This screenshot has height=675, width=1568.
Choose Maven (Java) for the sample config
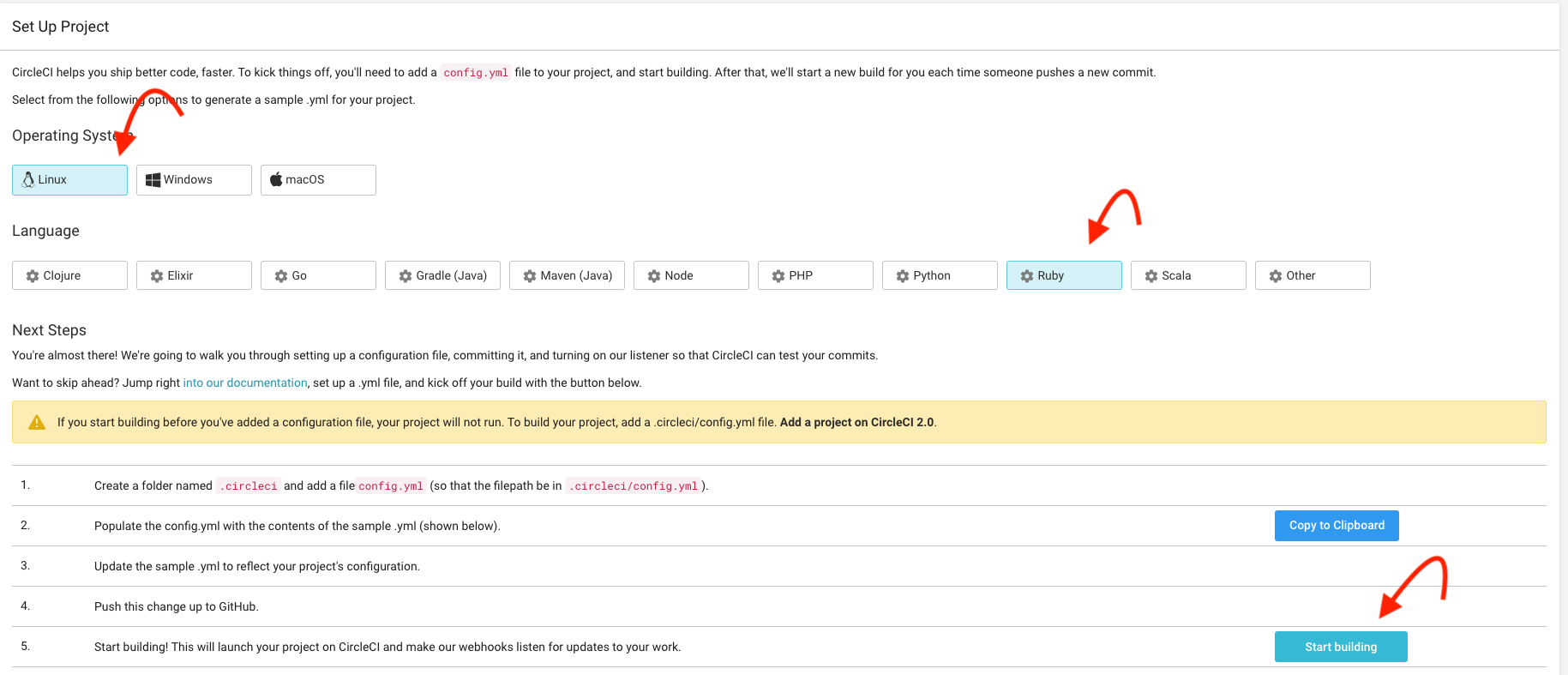[x=567, y=275]
